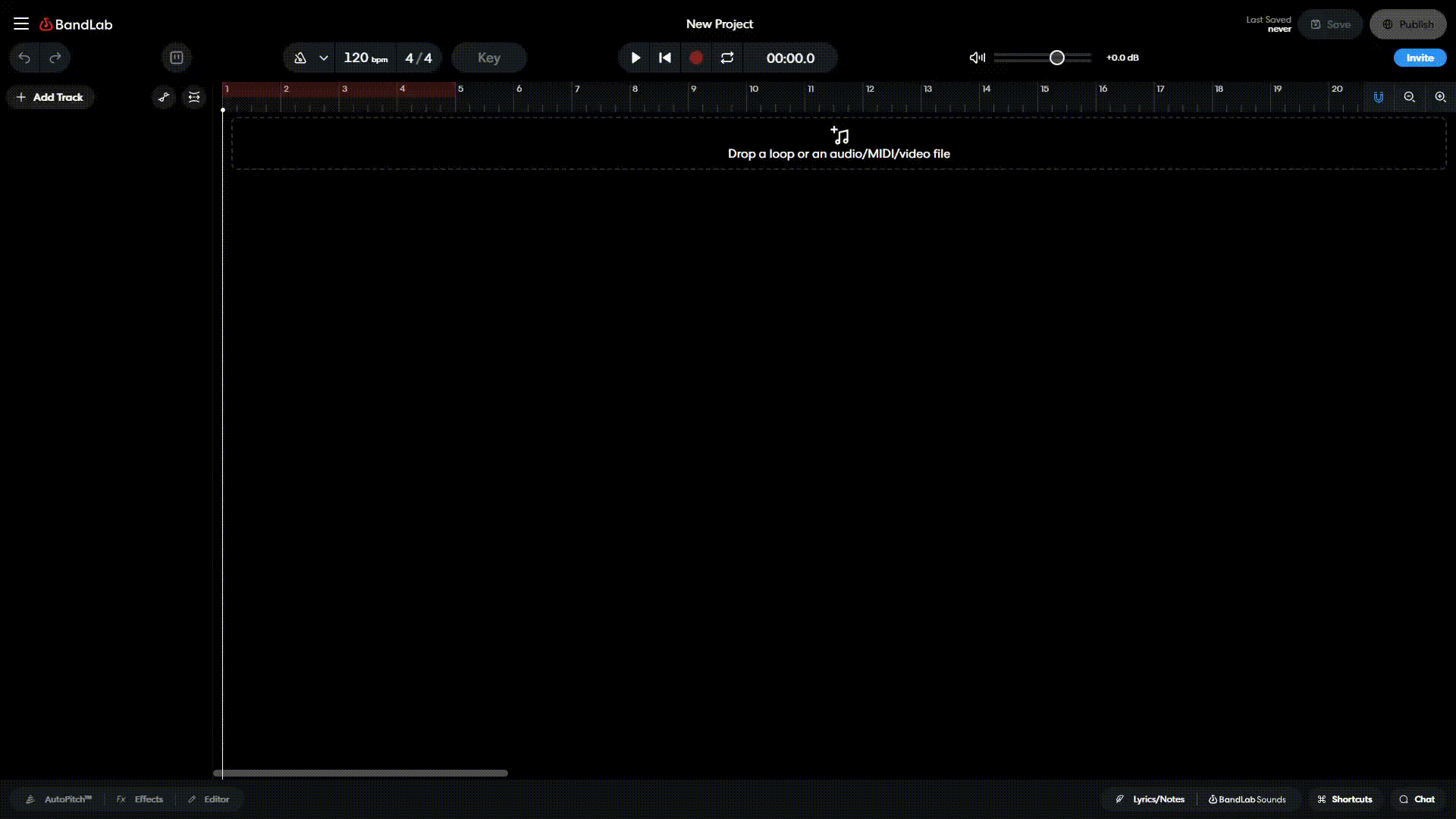Zoom out the timeline

[x=1410, y=97]
